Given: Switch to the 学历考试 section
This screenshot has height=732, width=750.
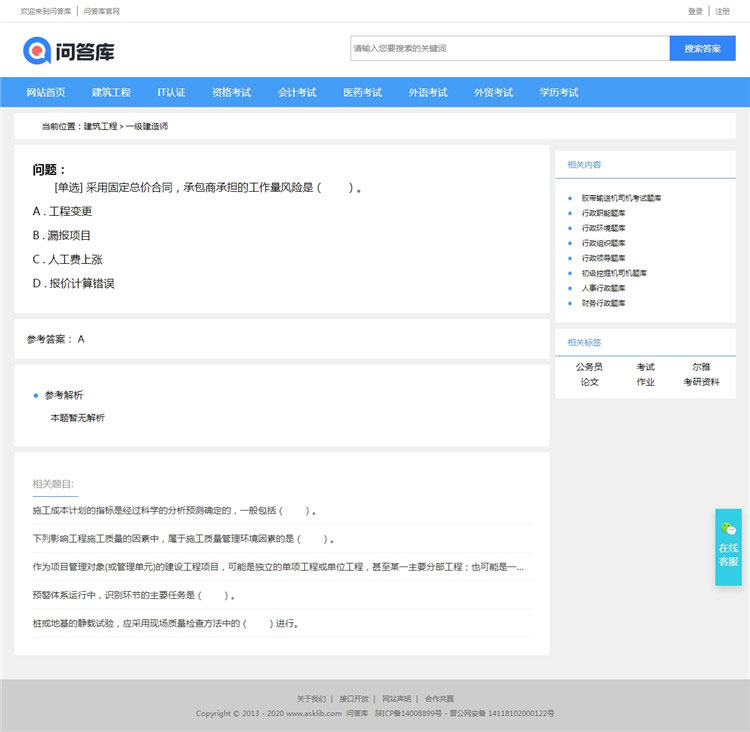Looking at the screenshot, I should pyautogui.click(x=559, y=92).
